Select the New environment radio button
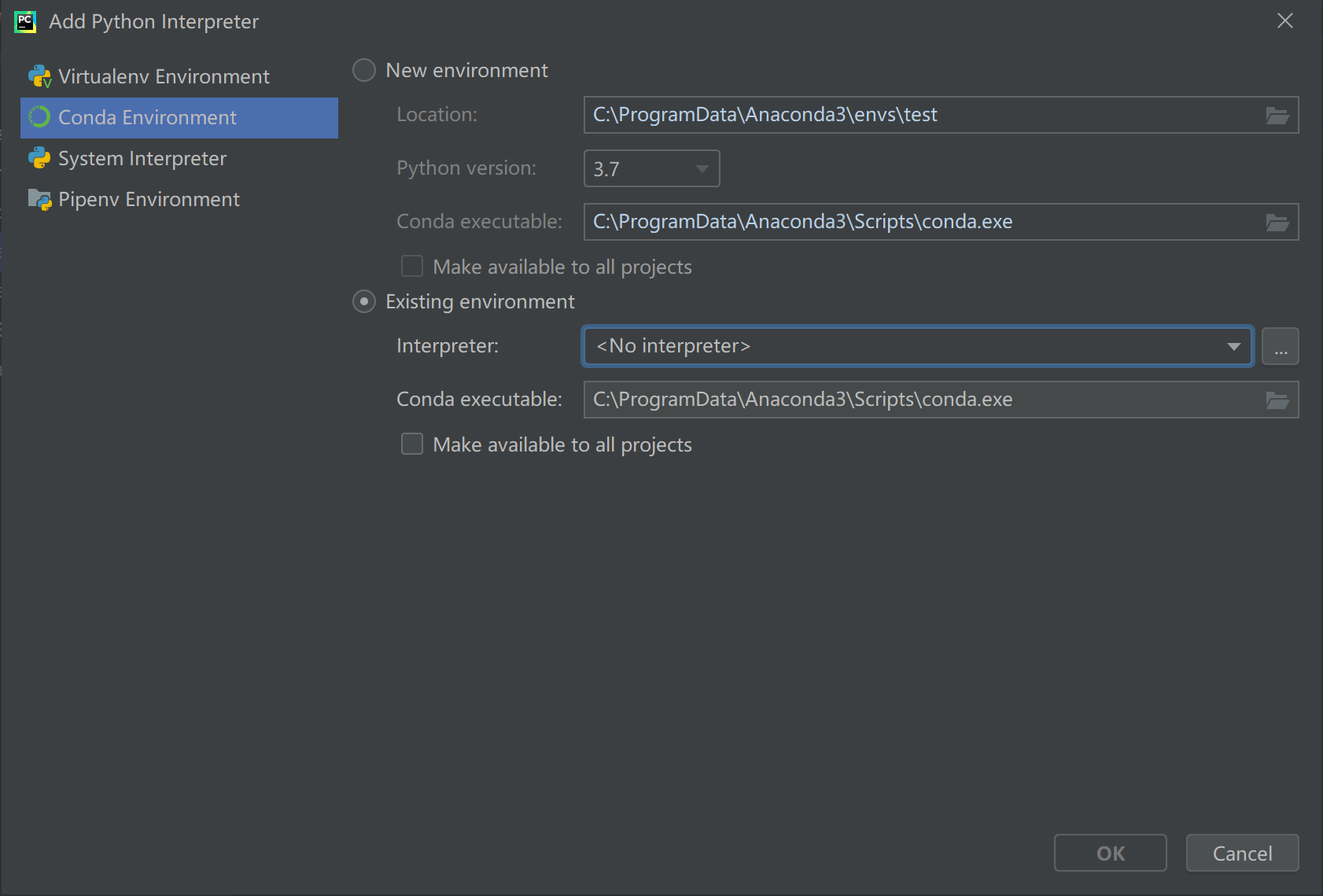The width and height of the screenshot is (1323, 896). pyautogui.click(x=364, y=70)
